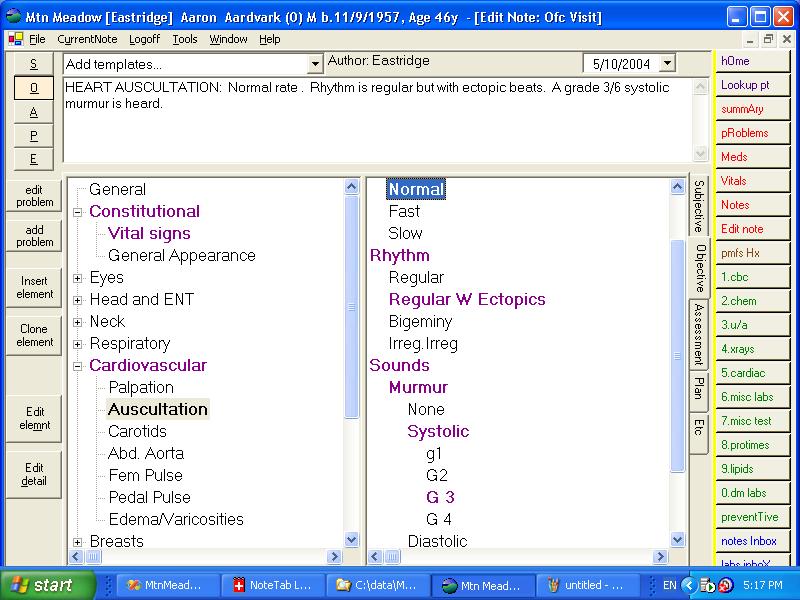Viewport: 800px width, 600px height.
Task: Select the S section toggle button
Action: click(33, 64)
